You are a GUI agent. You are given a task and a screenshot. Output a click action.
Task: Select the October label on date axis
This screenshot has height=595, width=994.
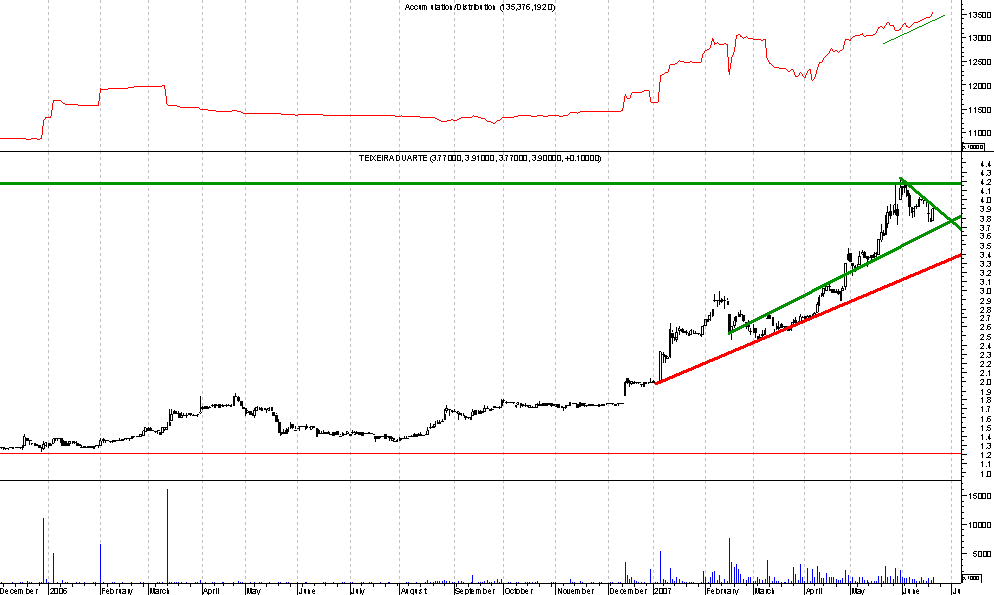click(519, 591)
